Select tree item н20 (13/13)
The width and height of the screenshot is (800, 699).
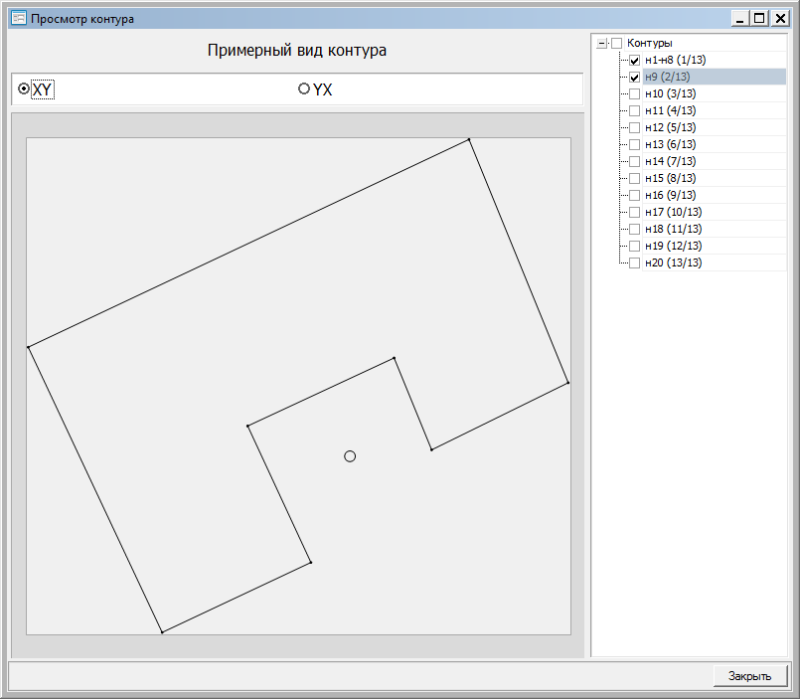[x=673, y=263]
